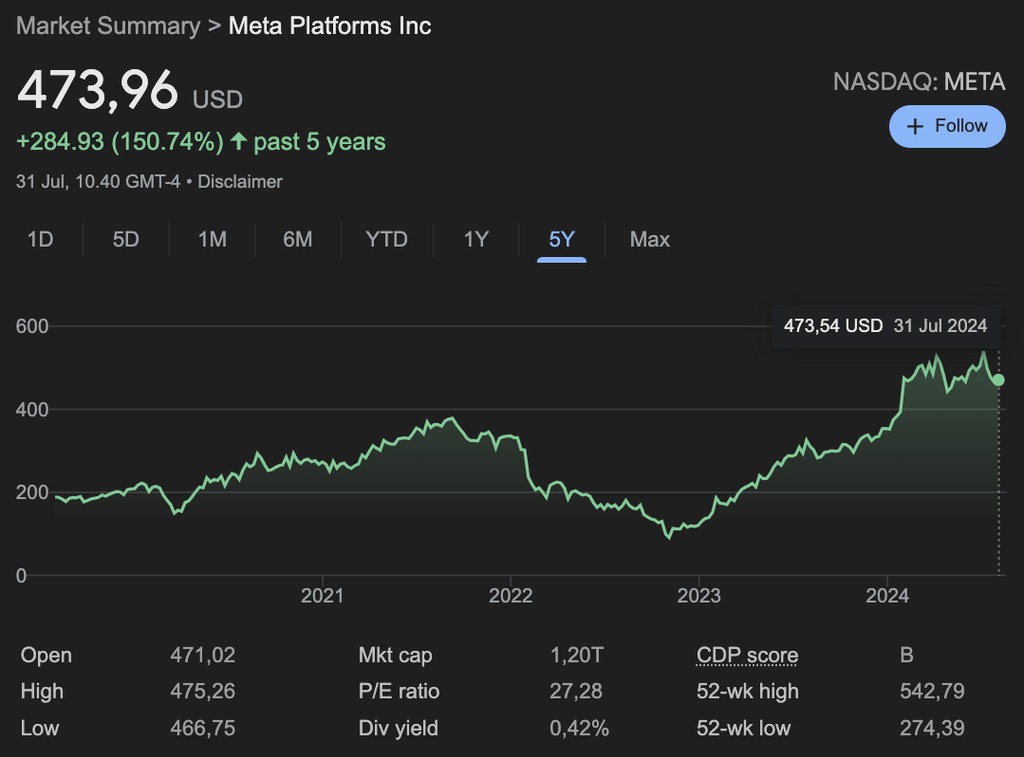Screen dimensions: 1024x757
Task: Select the Max time range tab
Action: point(650,240)
